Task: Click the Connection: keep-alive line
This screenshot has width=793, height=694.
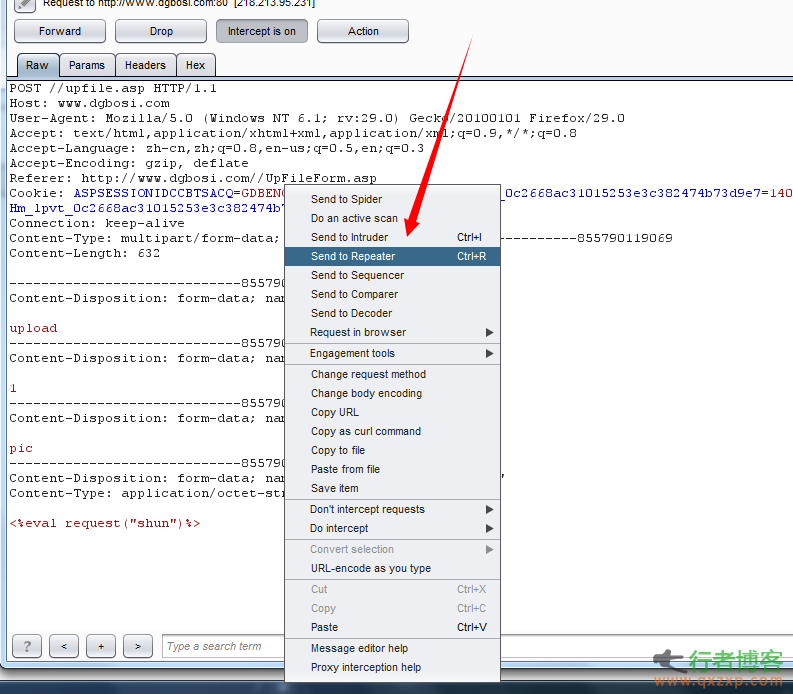Action: 97,224
